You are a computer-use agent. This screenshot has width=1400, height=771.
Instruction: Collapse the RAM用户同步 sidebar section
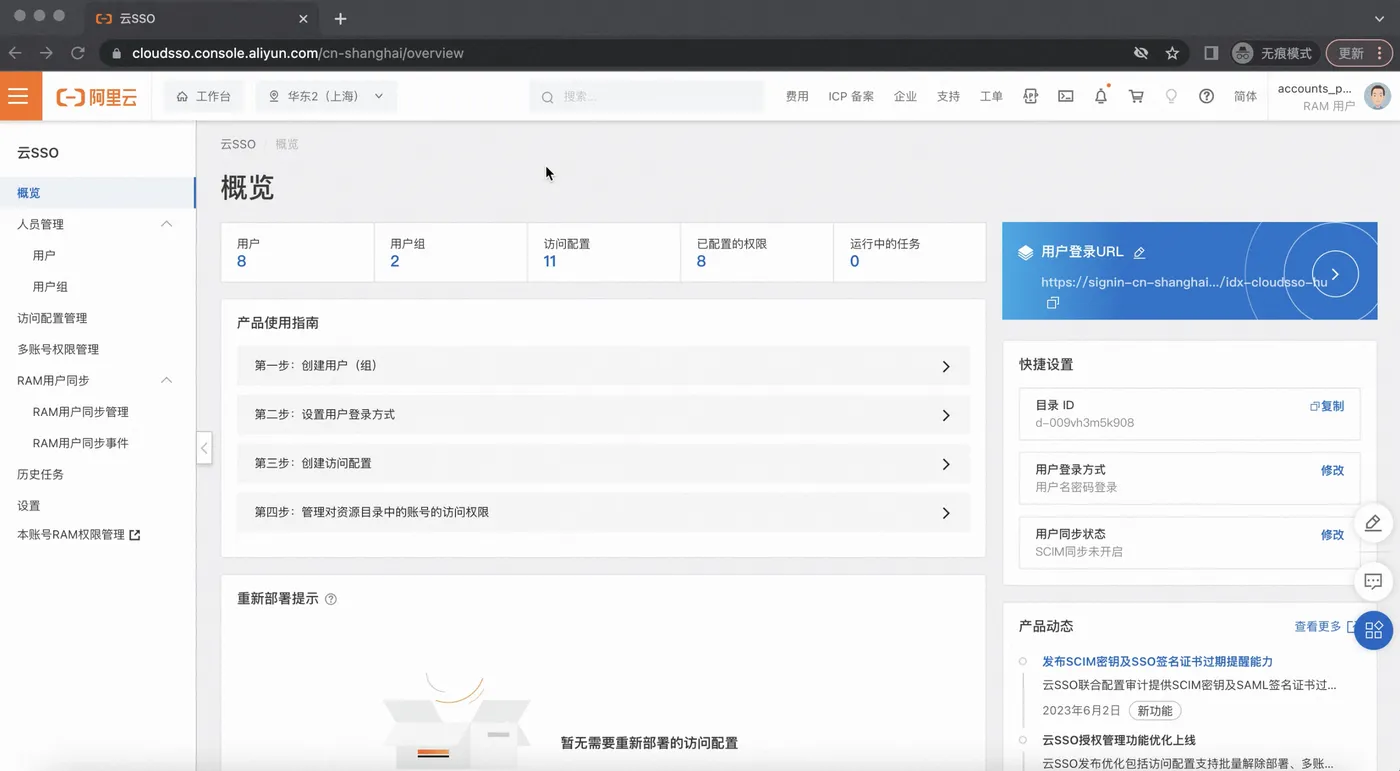point(167,380)
